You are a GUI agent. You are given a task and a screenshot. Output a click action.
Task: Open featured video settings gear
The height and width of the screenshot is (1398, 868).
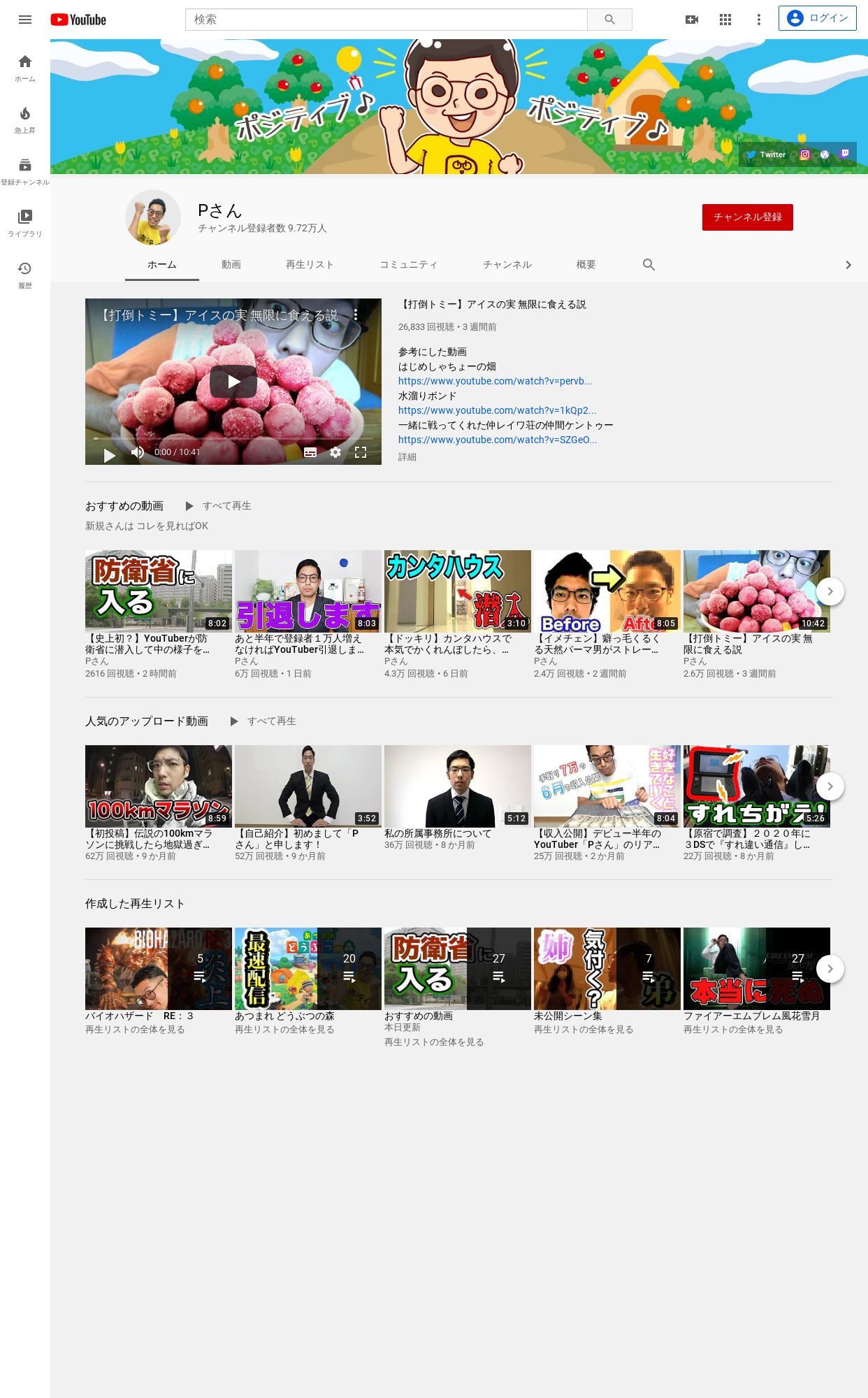click(x=335, y=452)
